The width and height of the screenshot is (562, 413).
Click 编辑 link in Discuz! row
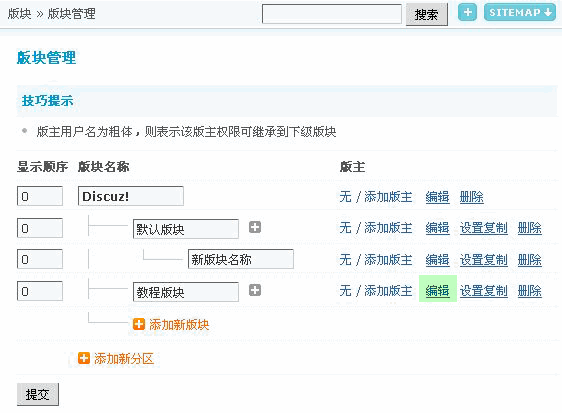click(x=437, y=197)
